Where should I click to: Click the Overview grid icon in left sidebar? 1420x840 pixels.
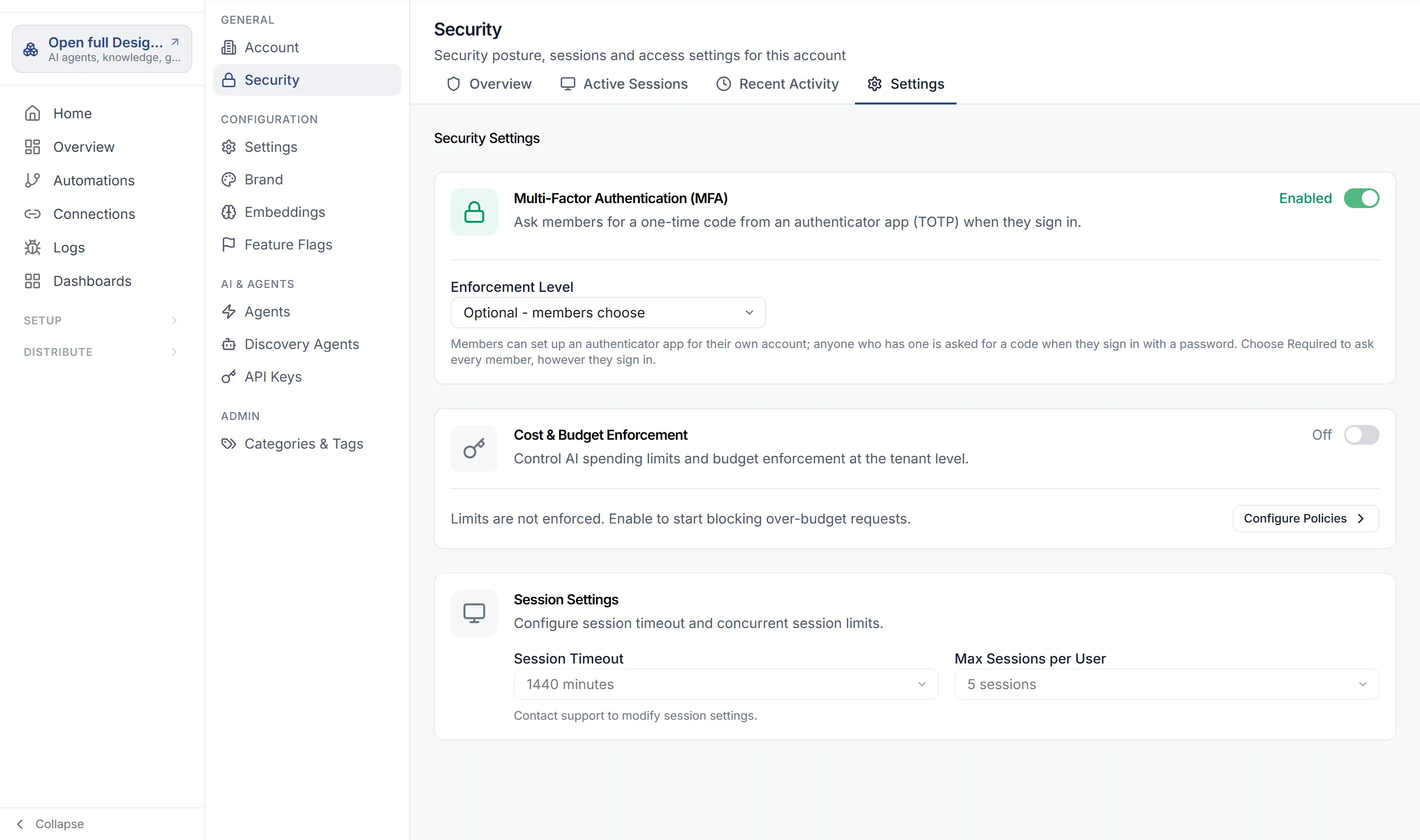32,146
